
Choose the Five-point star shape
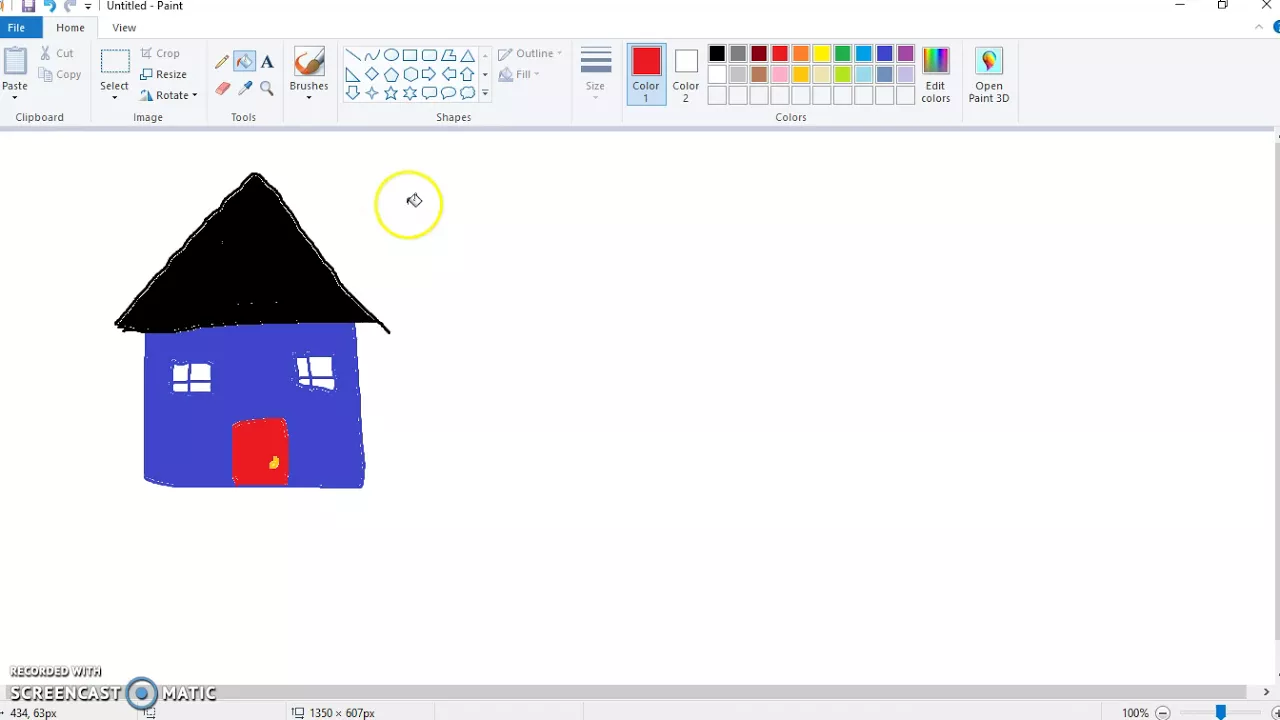pos(391,93)
